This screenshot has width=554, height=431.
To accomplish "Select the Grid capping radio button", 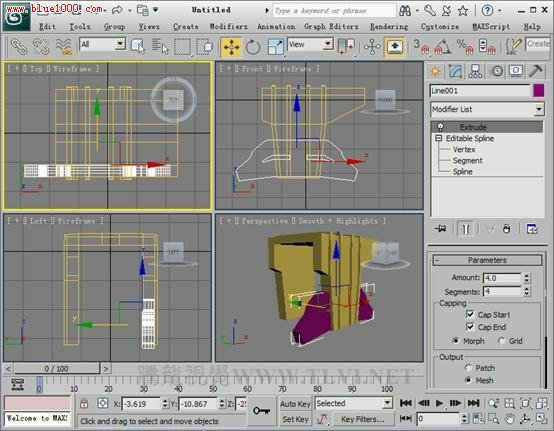I will pyautogui.click(x=502, y=341).
